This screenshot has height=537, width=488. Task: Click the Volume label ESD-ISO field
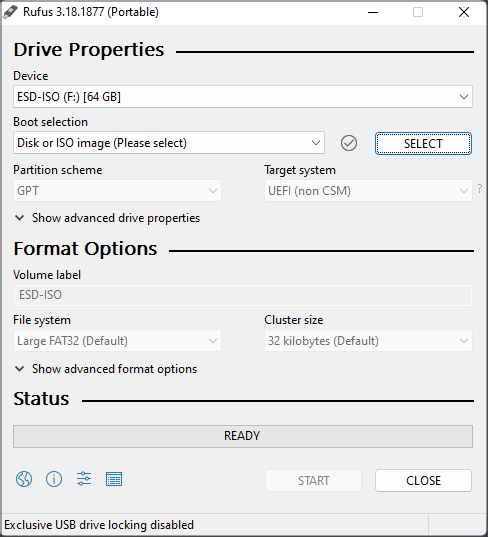coord(243,295)
